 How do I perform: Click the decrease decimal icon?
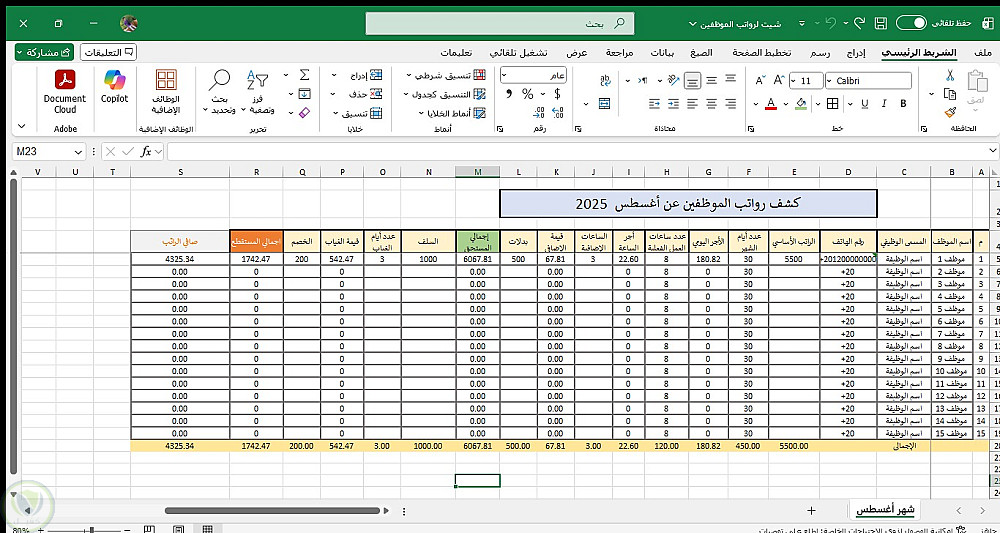538,113
